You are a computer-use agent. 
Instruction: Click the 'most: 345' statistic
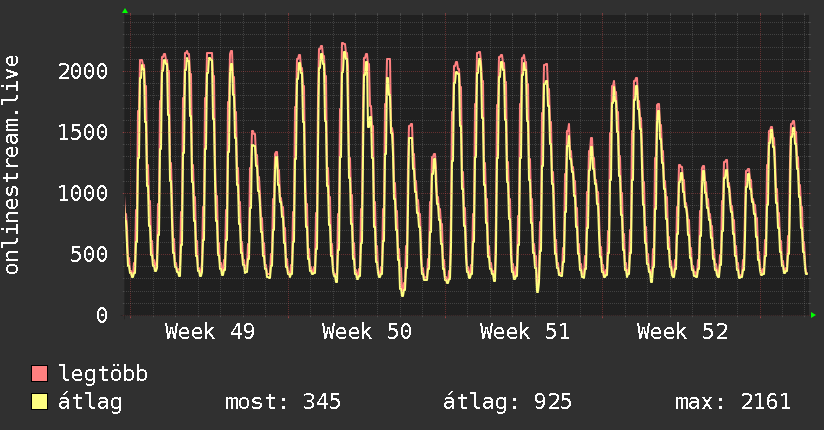coord(284,402)
